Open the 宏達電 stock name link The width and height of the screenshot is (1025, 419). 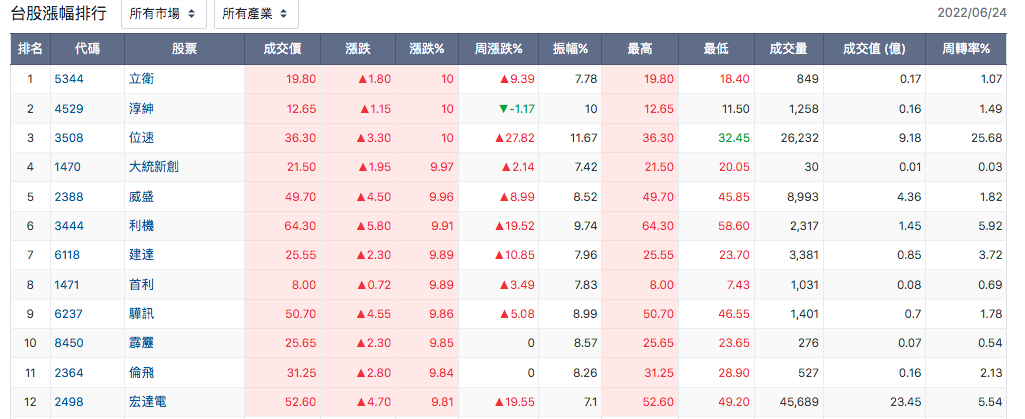148,402
